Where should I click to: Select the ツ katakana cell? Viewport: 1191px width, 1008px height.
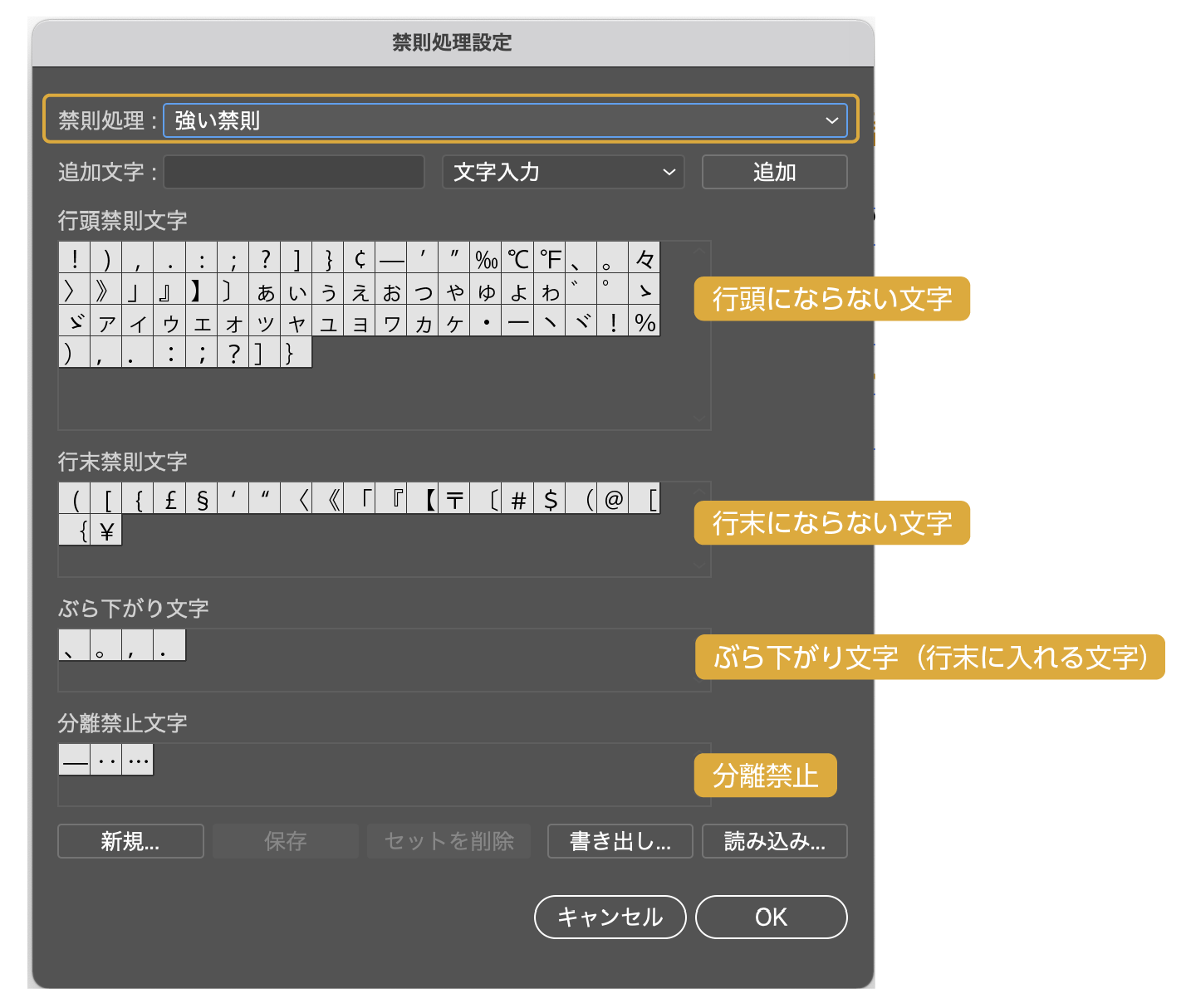pos(265,321)
